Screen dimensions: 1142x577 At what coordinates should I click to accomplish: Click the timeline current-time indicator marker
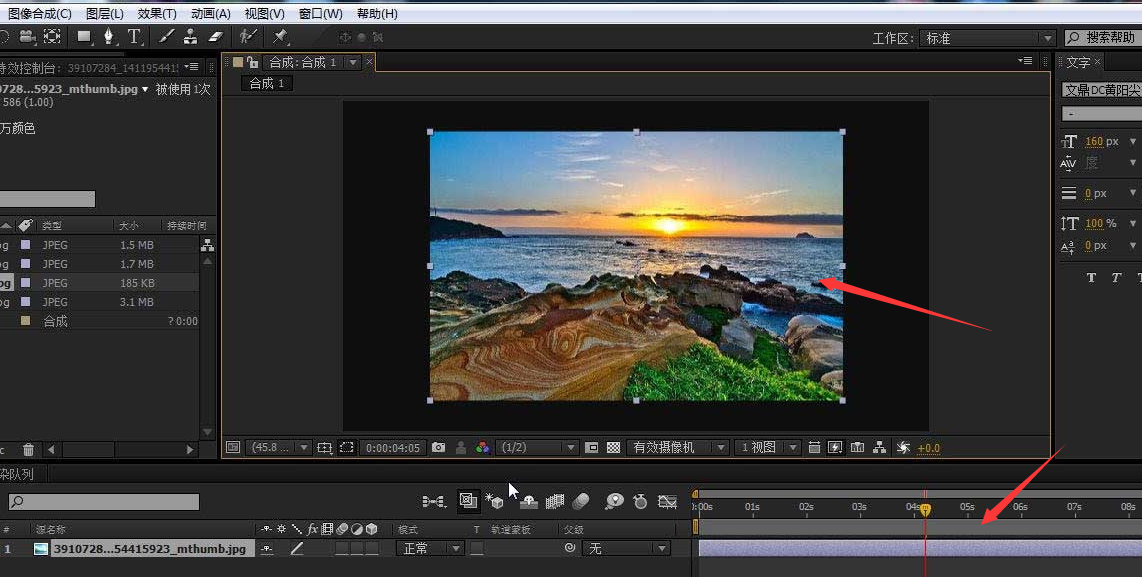point(925,510)
